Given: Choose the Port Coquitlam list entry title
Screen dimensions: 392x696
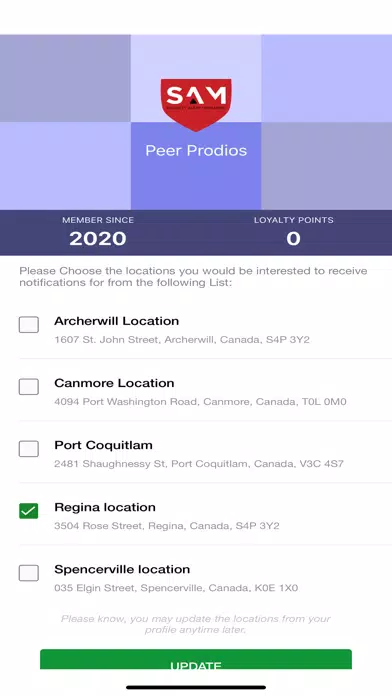Looking at the screenshot, I should 103,445.
